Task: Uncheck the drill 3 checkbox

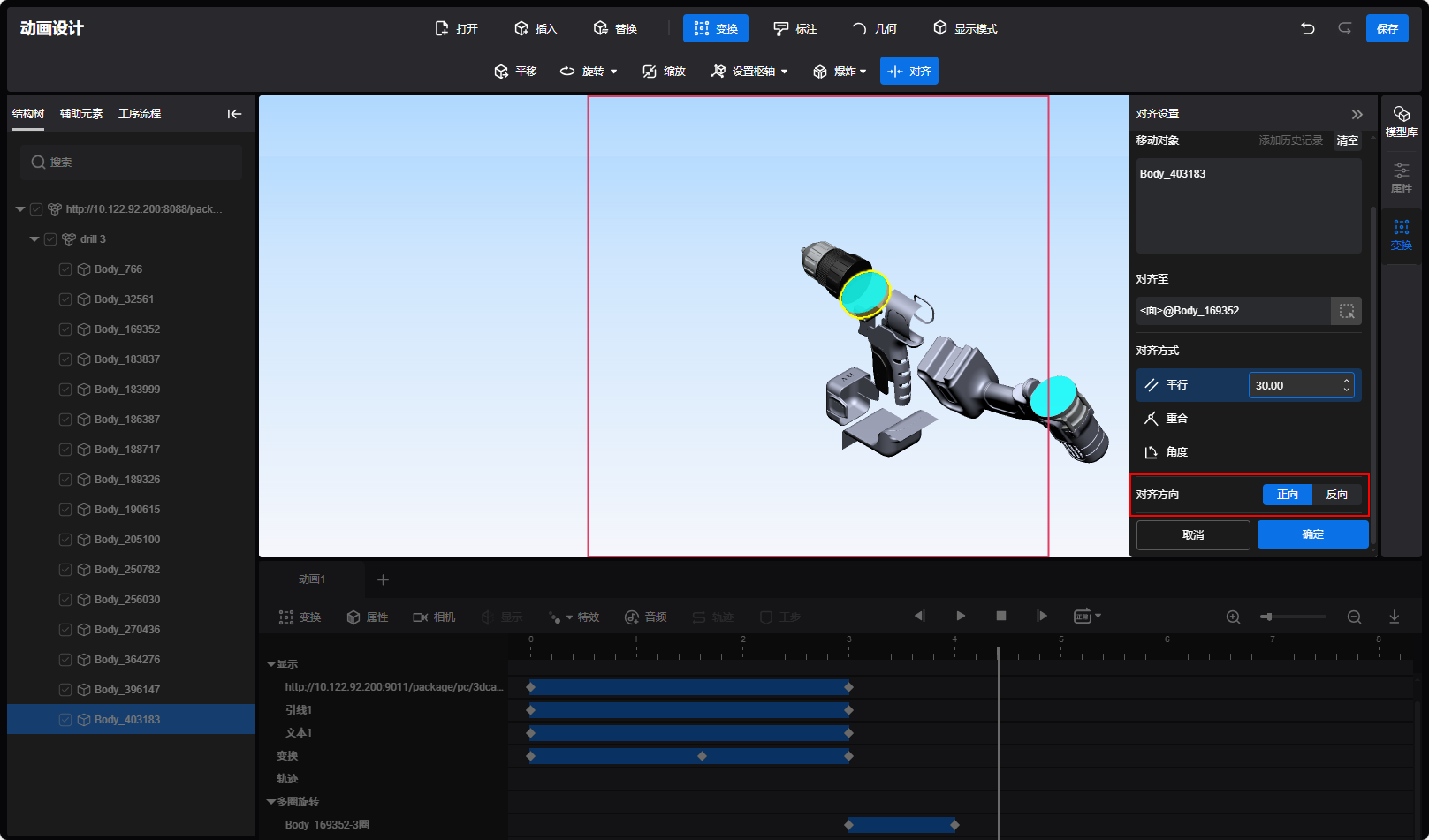Action: click(x=50, y=239)
